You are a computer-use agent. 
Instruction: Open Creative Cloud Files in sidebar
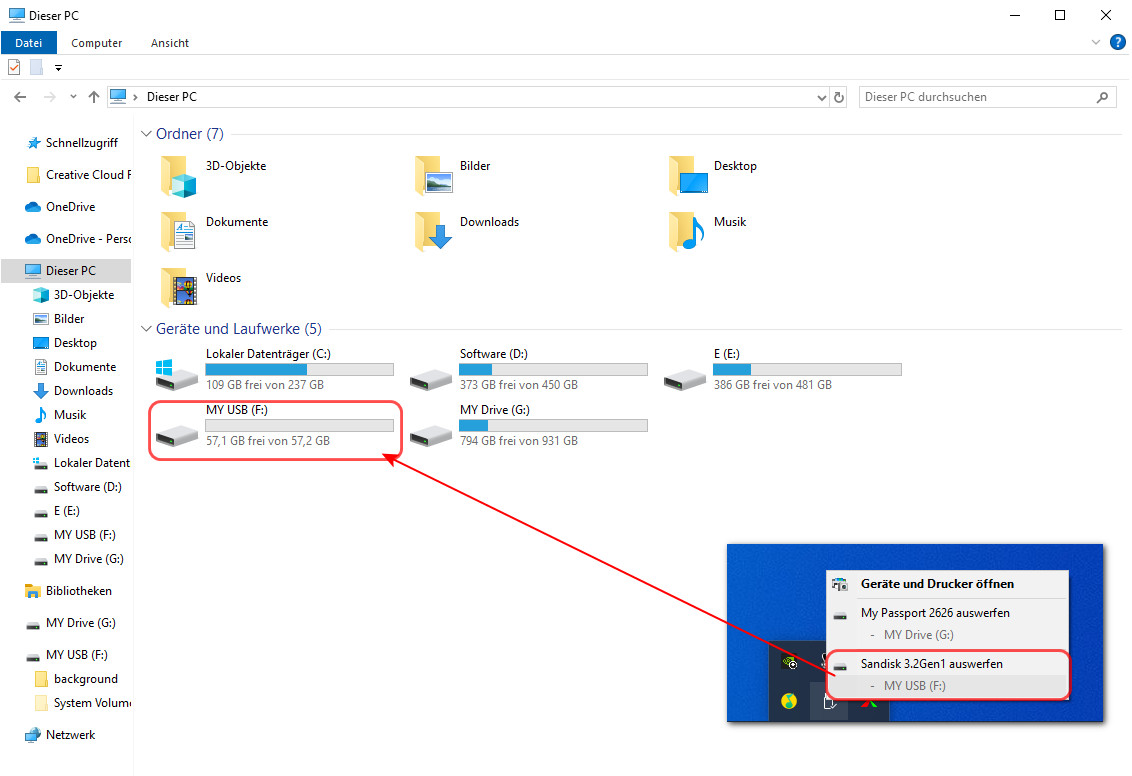[79, 175]
